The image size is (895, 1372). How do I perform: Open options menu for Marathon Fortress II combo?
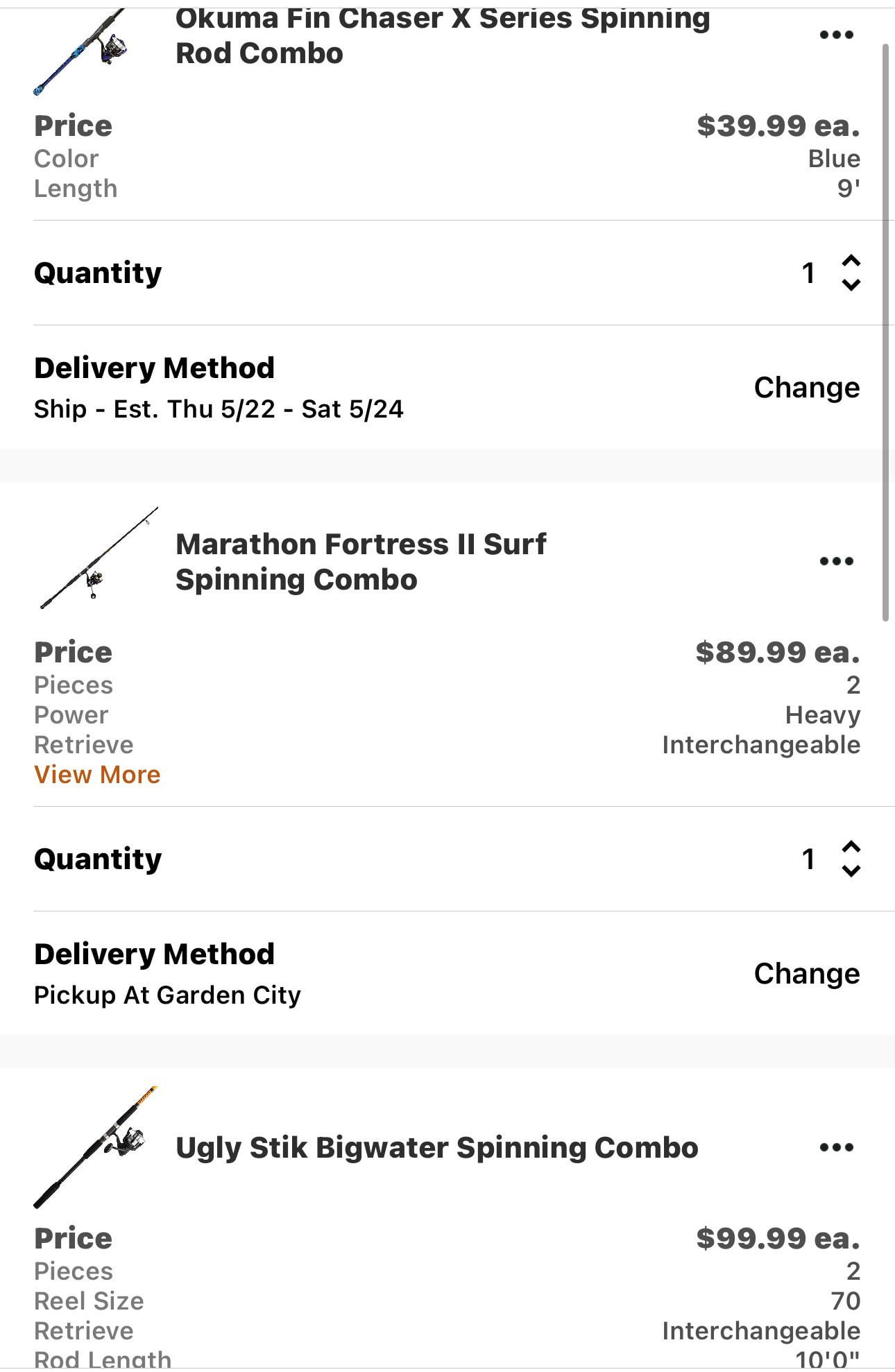tap(836, 560)
